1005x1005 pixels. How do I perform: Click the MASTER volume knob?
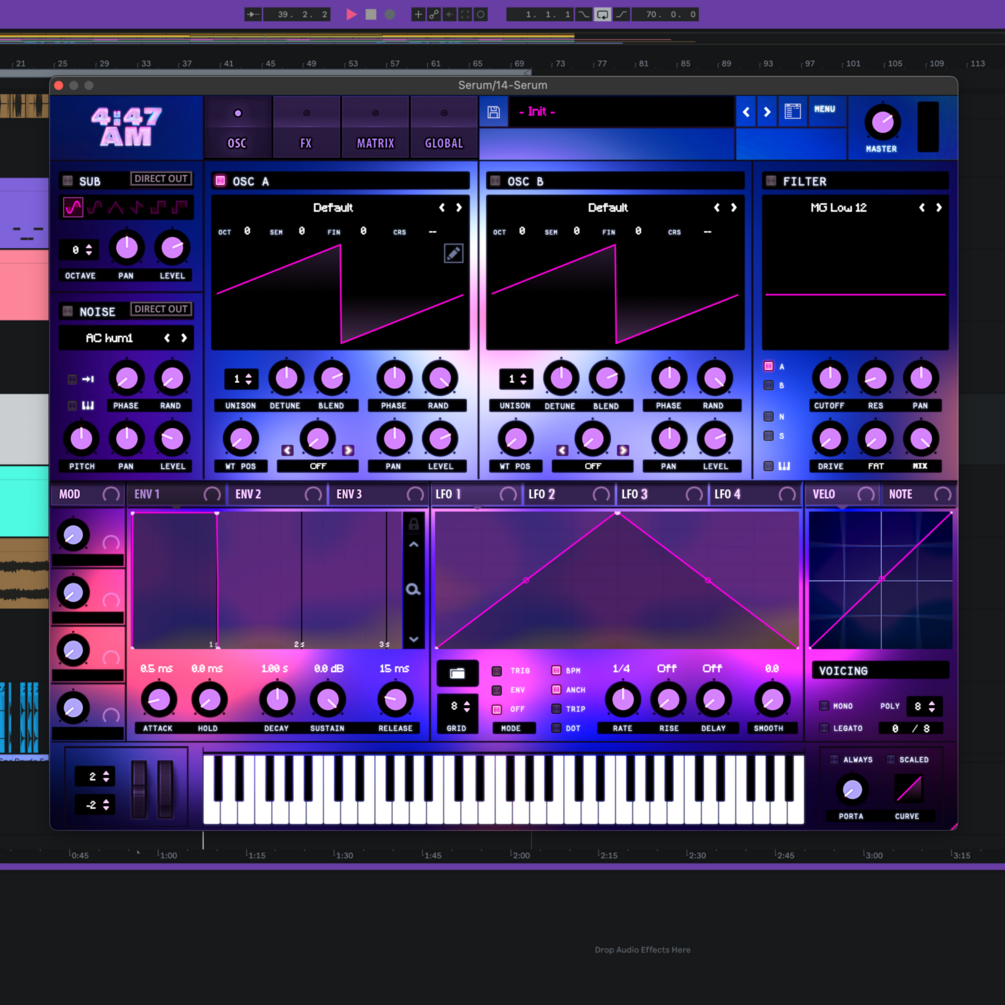click(x=882, y=122)
